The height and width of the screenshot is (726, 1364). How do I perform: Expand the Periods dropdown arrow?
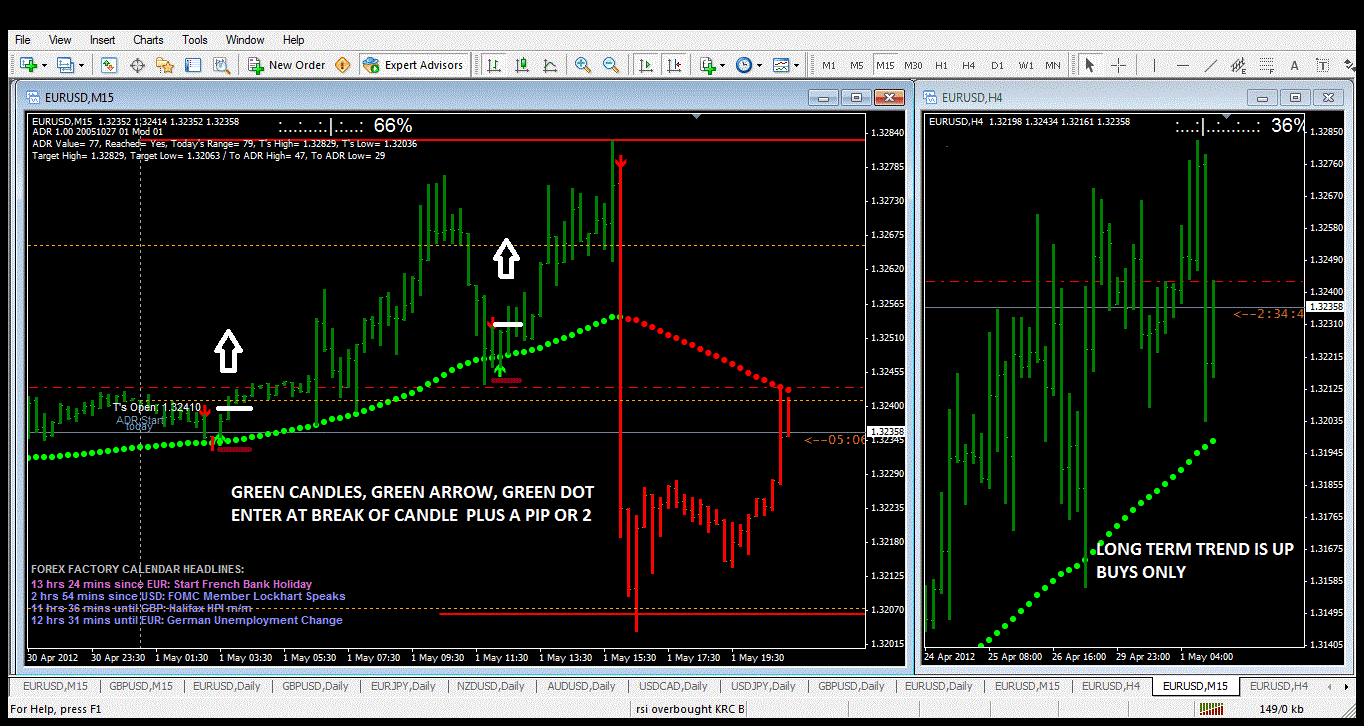point(760,65)
